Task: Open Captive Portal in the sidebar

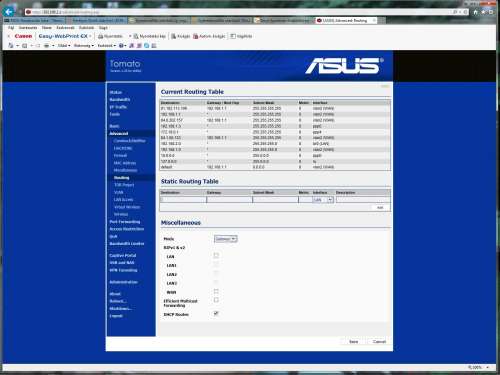Action: pos(123,255)
